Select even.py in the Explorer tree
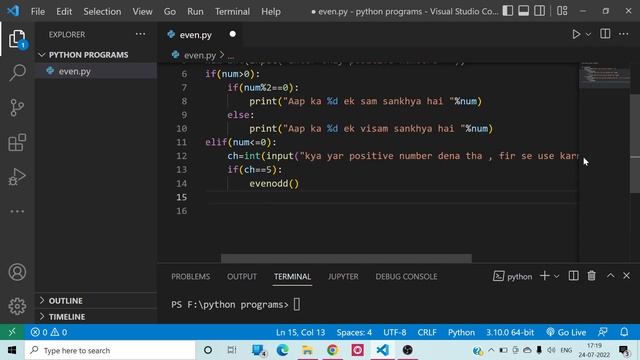 pyautogui.click(x=96, y=71)
